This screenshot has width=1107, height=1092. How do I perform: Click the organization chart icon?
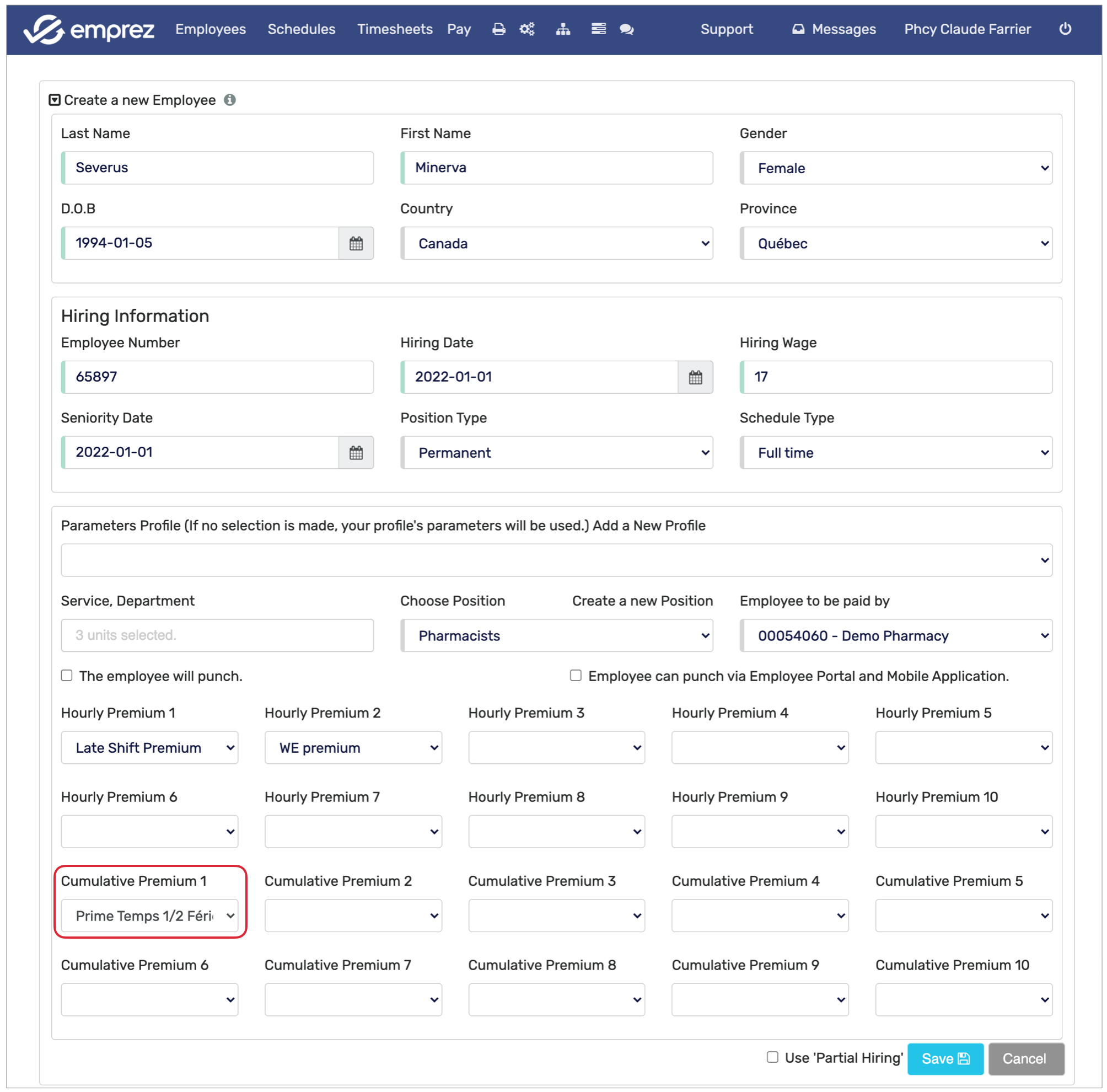pyautogui.click(x=563, y=29)
